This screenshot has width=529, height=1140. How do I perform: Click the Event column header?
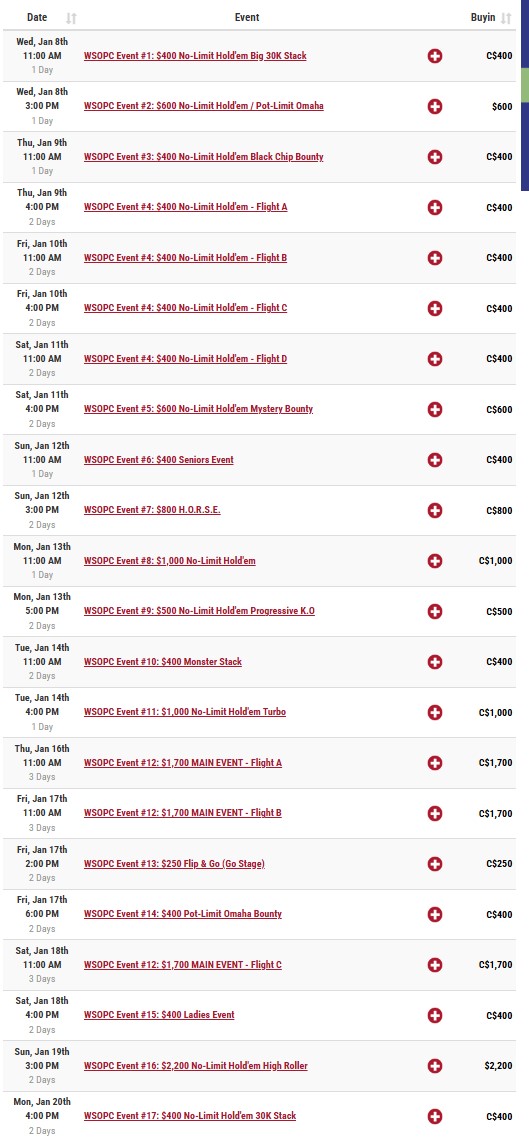[x=247, y=17]
